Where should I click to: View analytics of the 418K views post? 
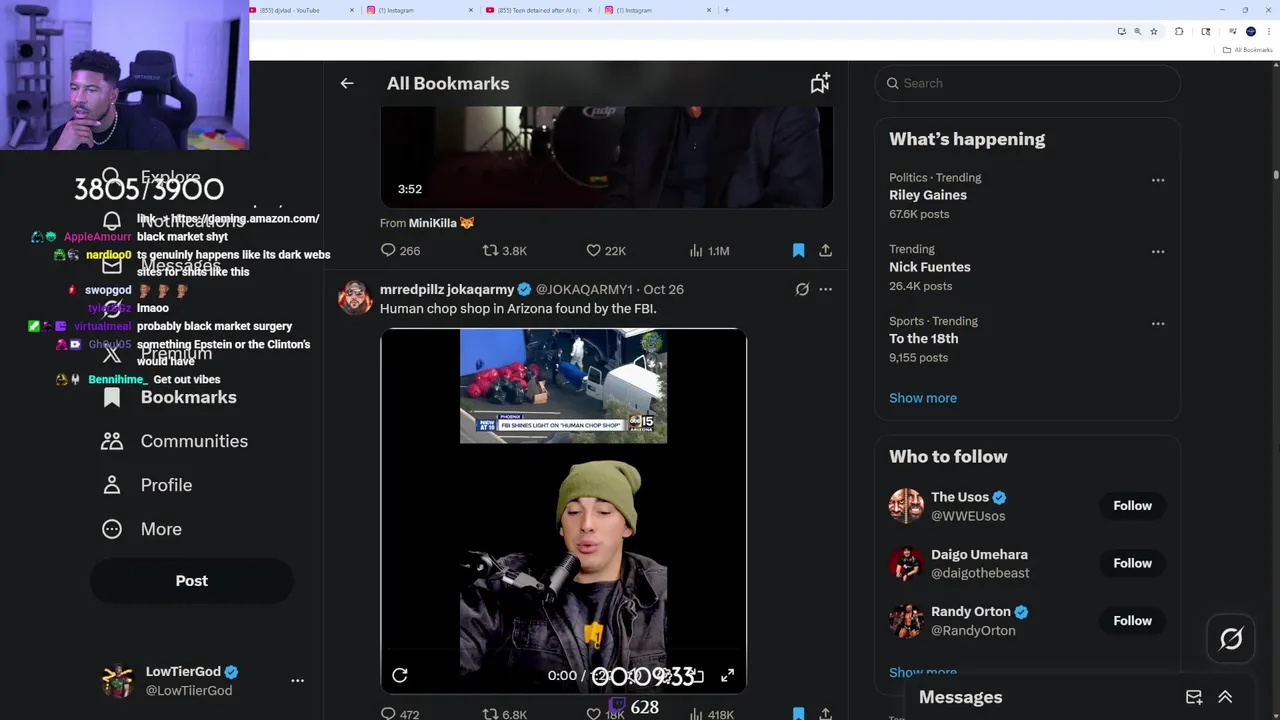pyautogui.click(x=711, y=714)
